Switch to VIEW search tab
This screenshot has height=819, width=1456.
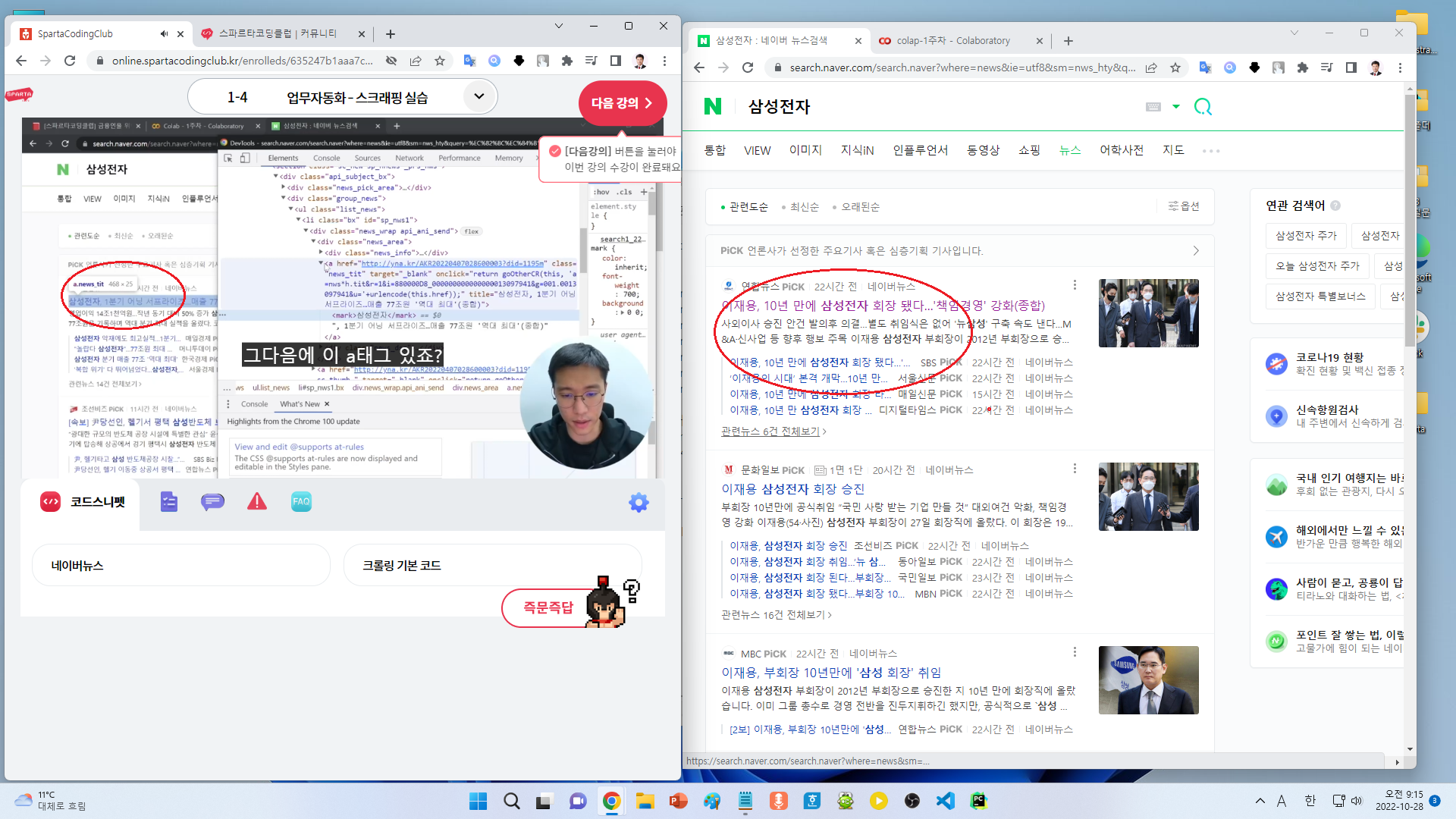coord(758,150)
